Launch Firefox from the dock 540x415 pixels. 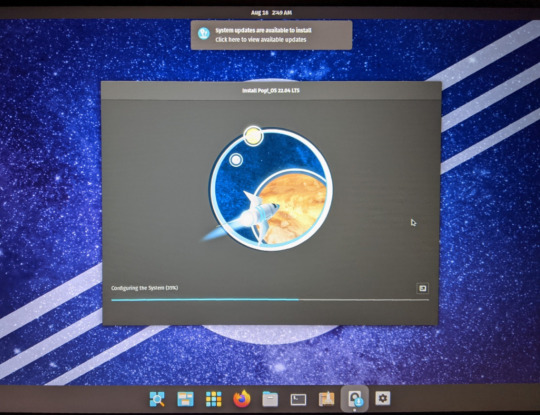242,399
